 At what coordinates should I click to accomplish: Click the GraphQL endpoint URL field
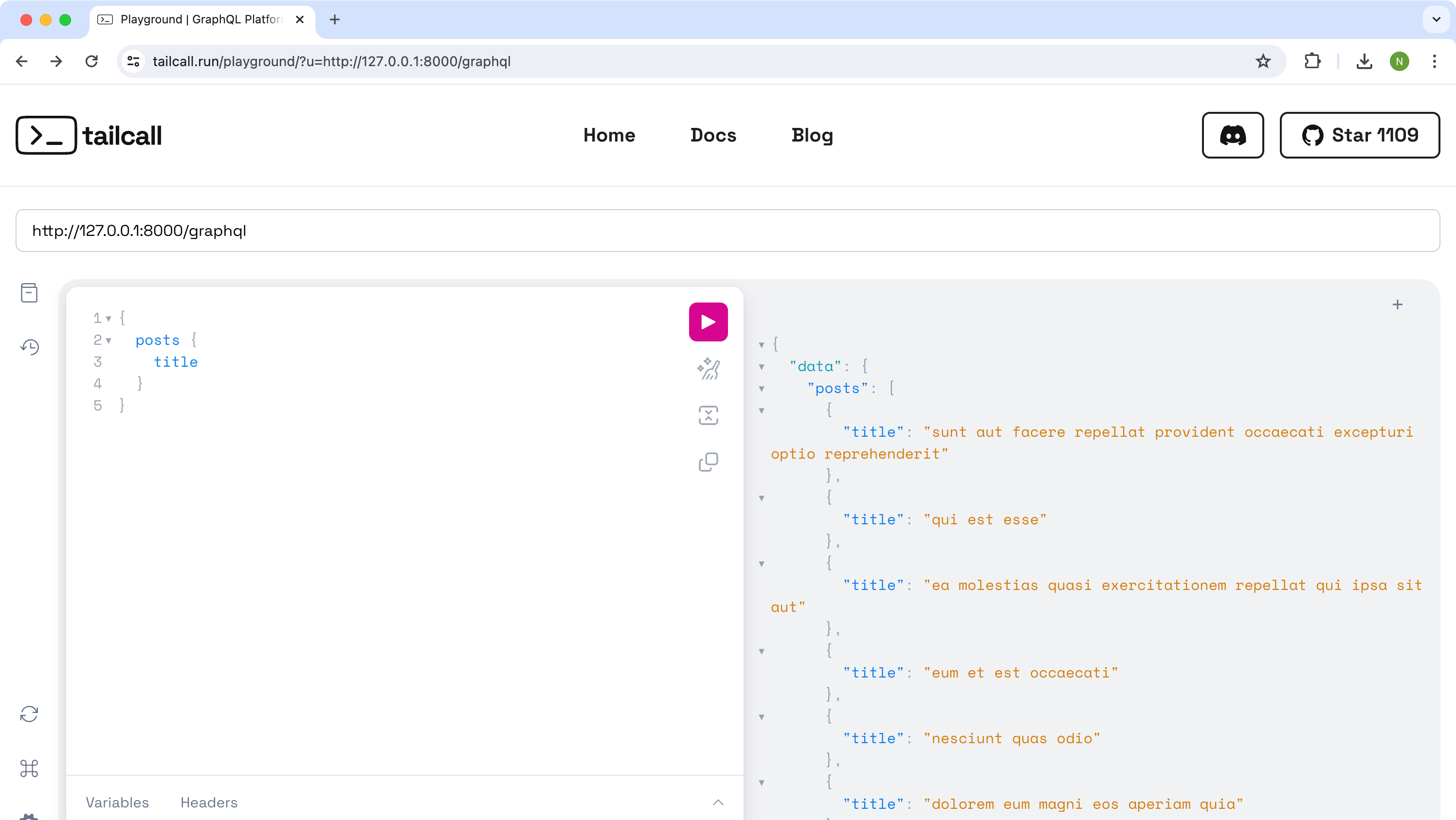728,231
